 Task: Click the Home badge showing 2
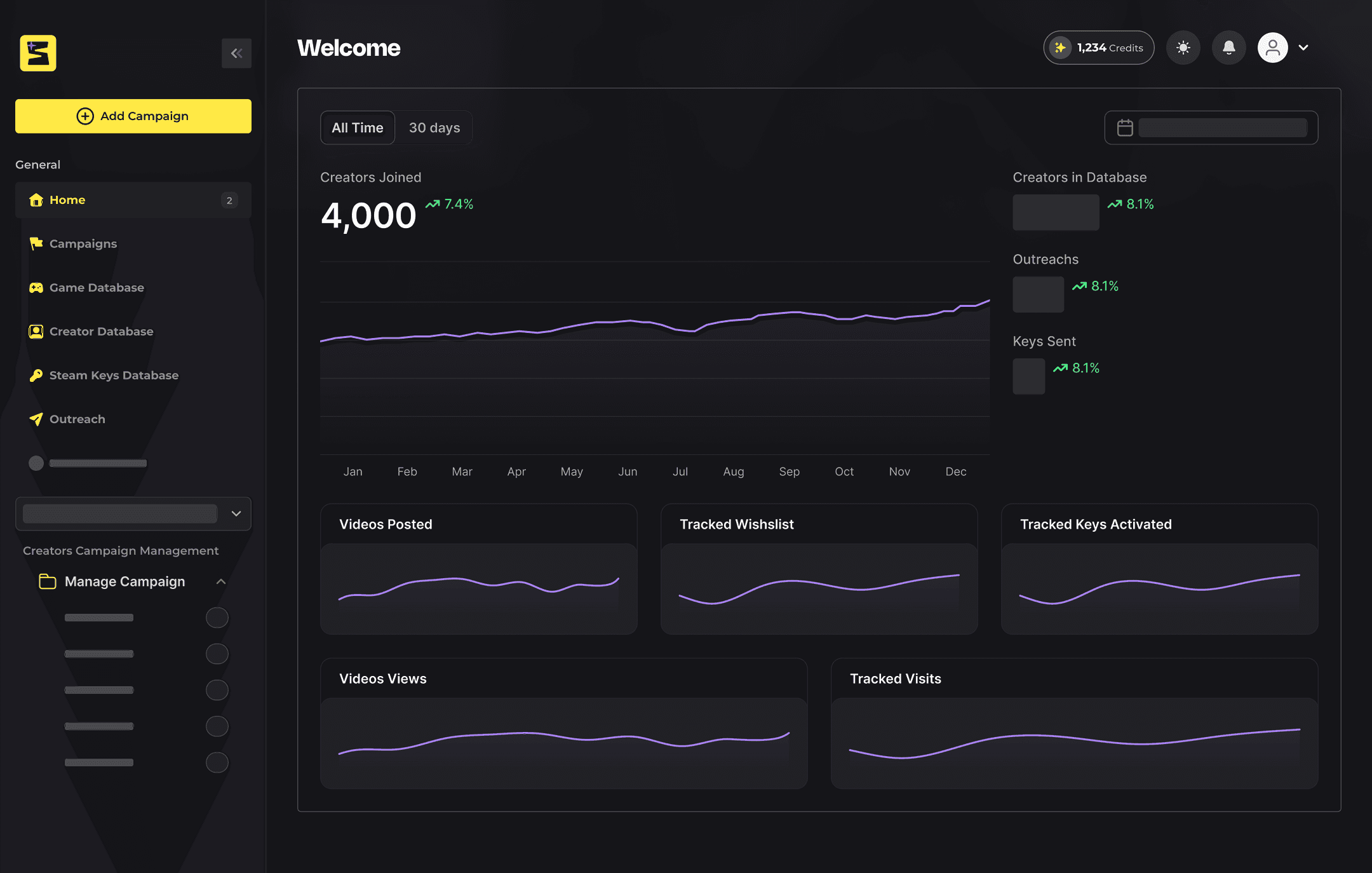[x=229, y=200]
